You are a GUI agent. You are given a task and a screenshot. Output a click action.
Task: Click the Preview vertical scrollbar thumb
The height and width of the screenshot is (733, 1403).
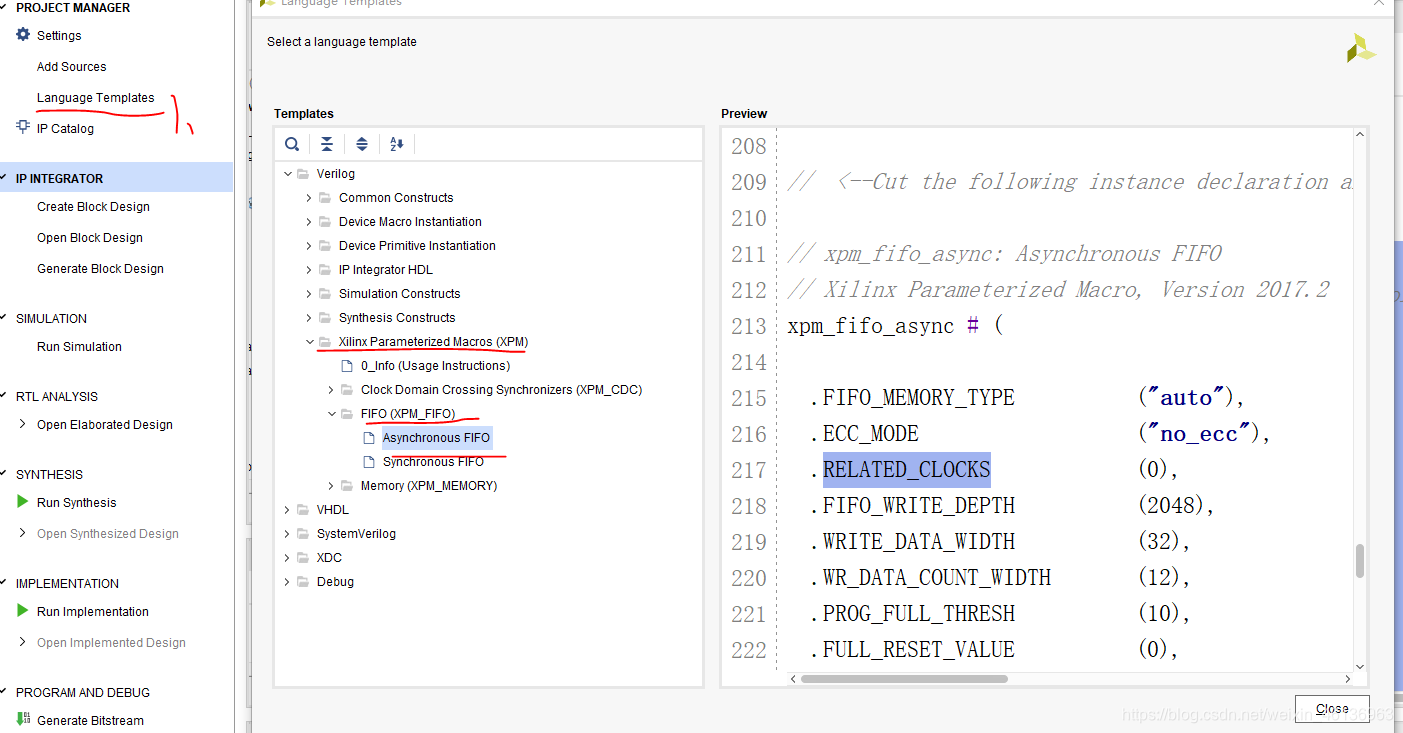click(x=1360, y=561)
